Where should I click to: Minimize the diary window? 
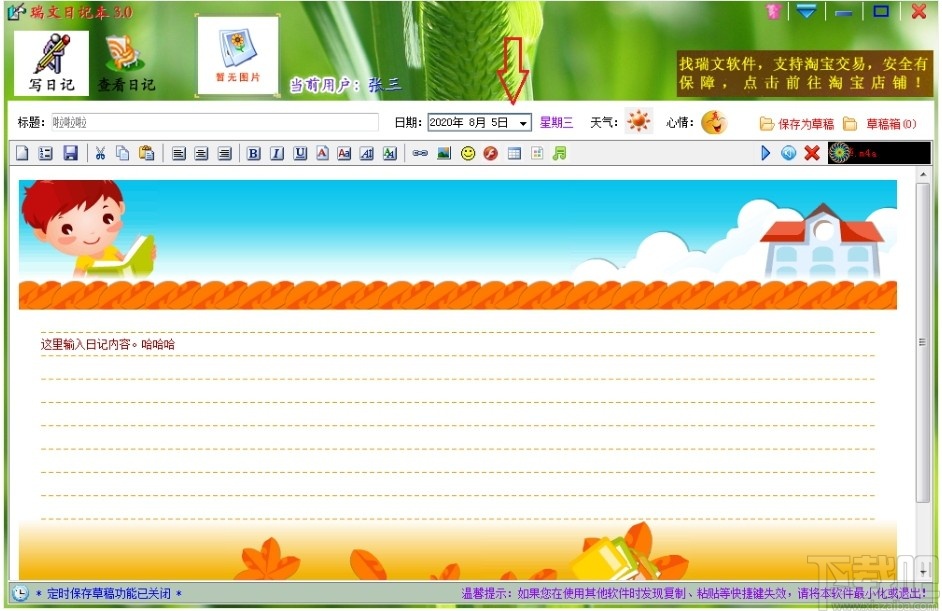(x=843, y=13)
